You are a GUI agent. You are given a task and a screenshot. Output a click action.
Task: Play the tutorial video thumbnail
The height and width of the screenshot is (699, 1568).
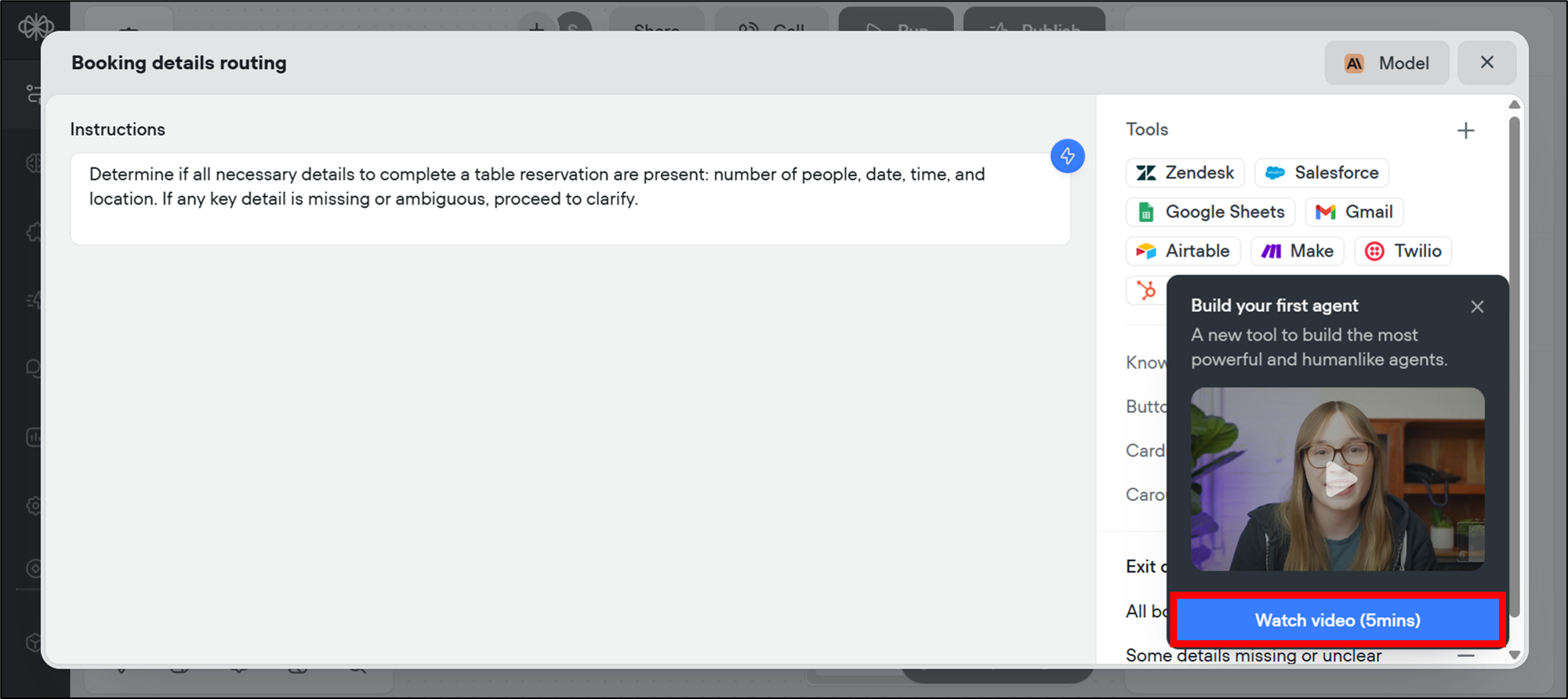[1338, 479]
